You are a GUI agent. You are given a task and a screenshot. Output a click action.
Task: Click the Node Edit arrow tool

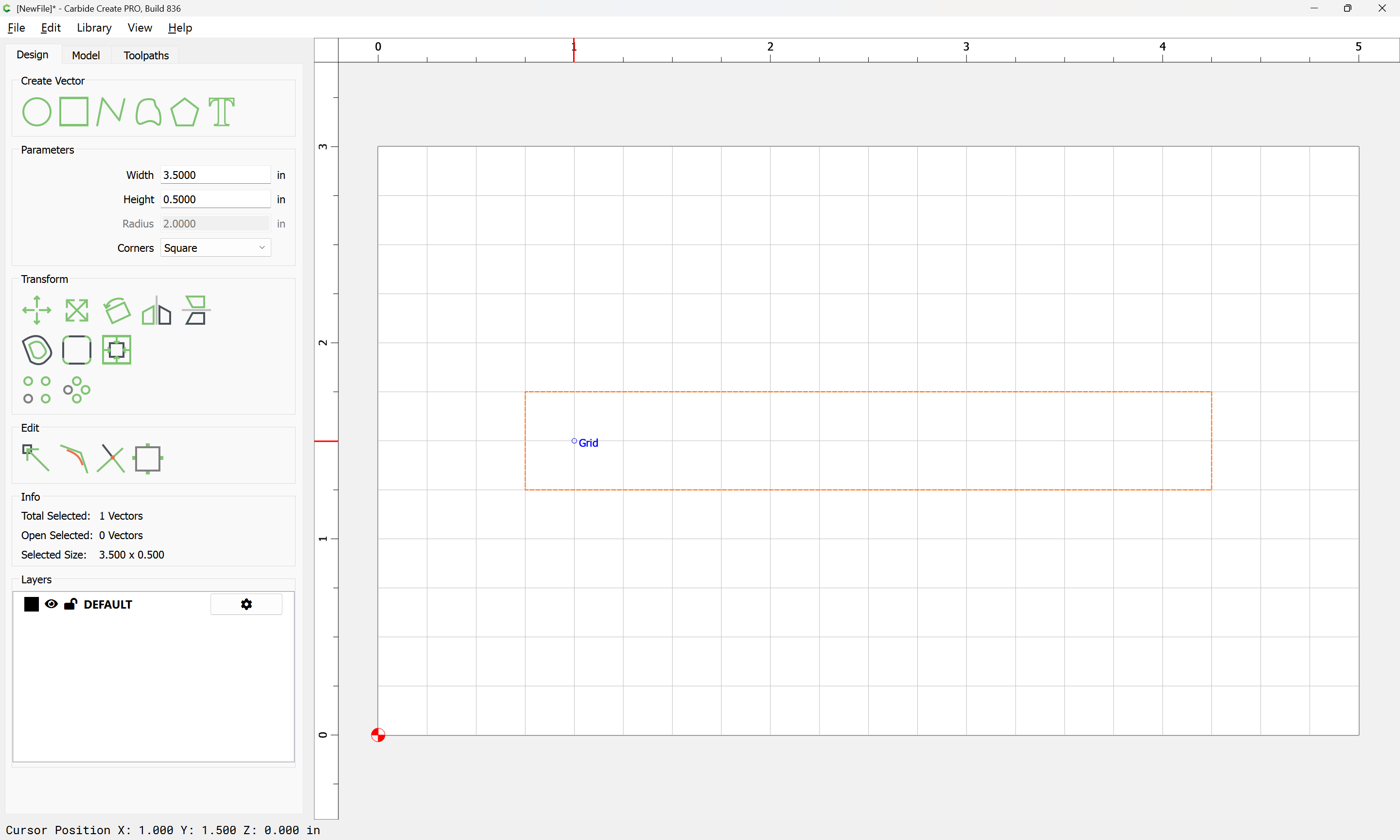(35, 458)
